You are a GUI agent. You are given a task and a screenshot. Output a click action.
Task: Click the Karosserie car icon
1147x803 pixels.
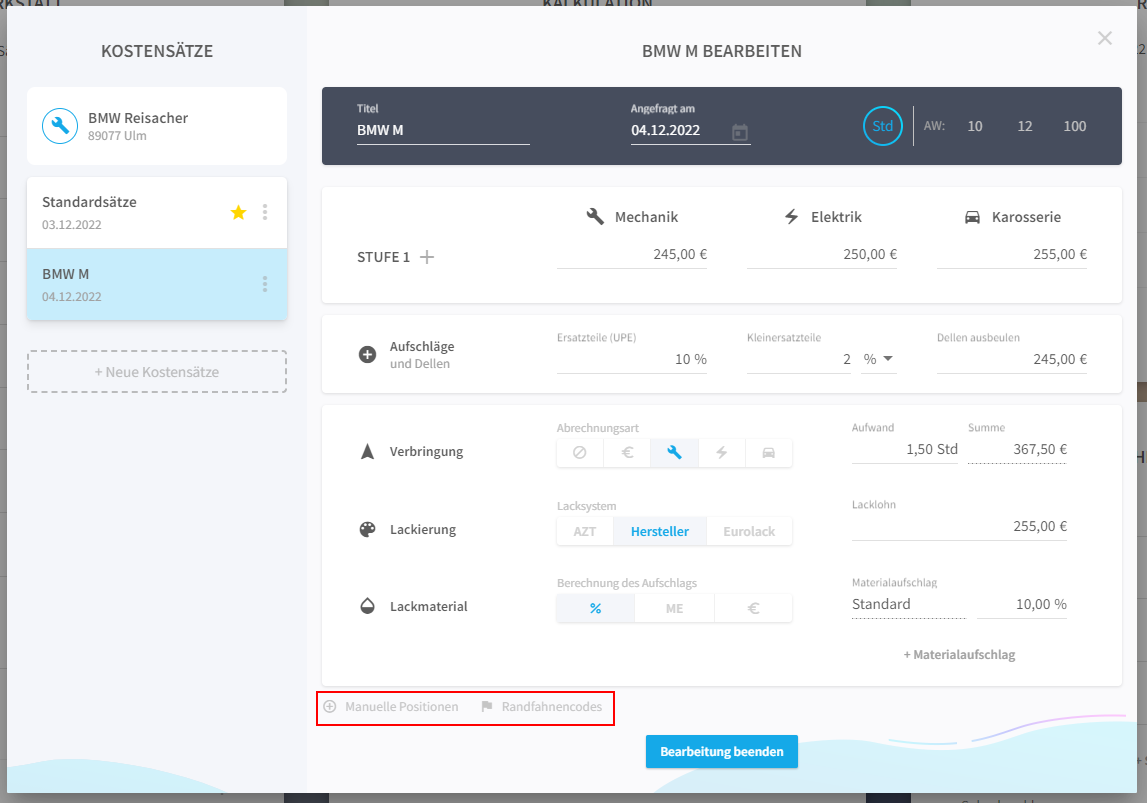click(972, 217)
